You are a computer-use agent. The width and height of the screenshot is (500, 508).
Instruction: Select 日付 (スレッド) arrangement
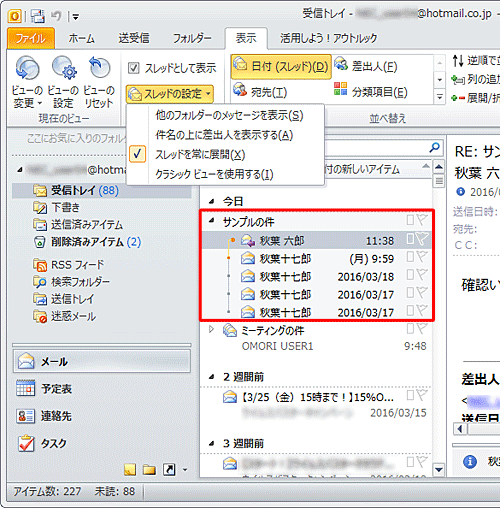(x=281, y=67)
